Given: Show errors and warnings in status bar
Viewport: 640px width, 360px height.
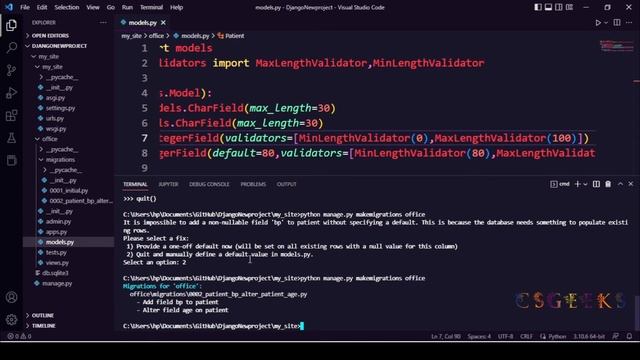Looking at the screenshot, I should (x=20, y=336).
